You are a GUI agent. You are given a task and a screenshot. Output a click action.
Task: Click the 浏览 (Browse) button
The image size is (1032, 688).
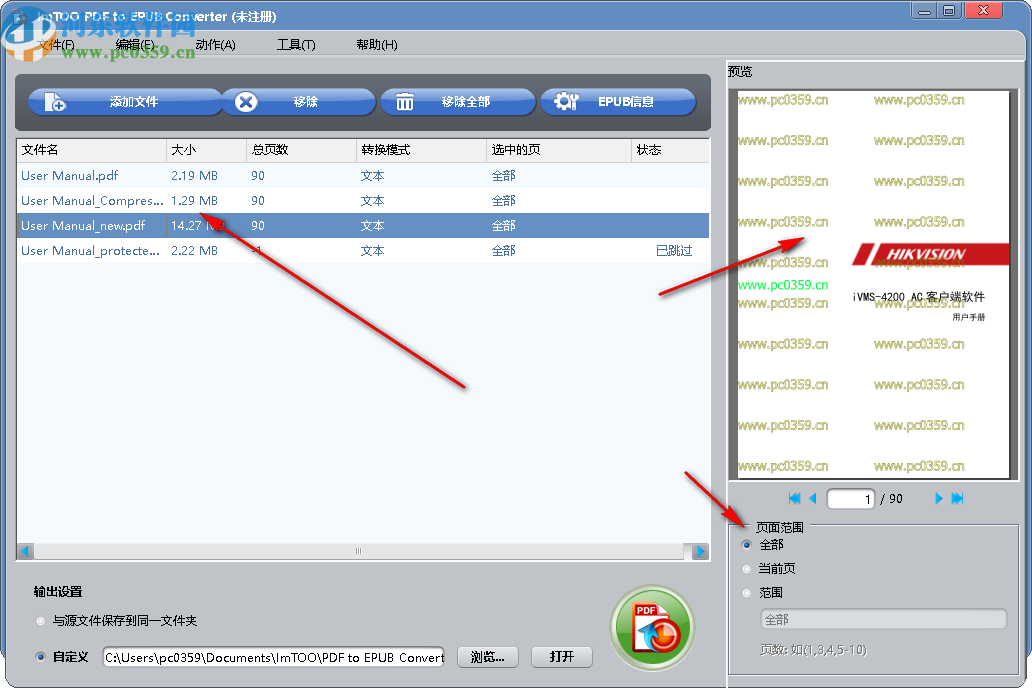point(487,657)
